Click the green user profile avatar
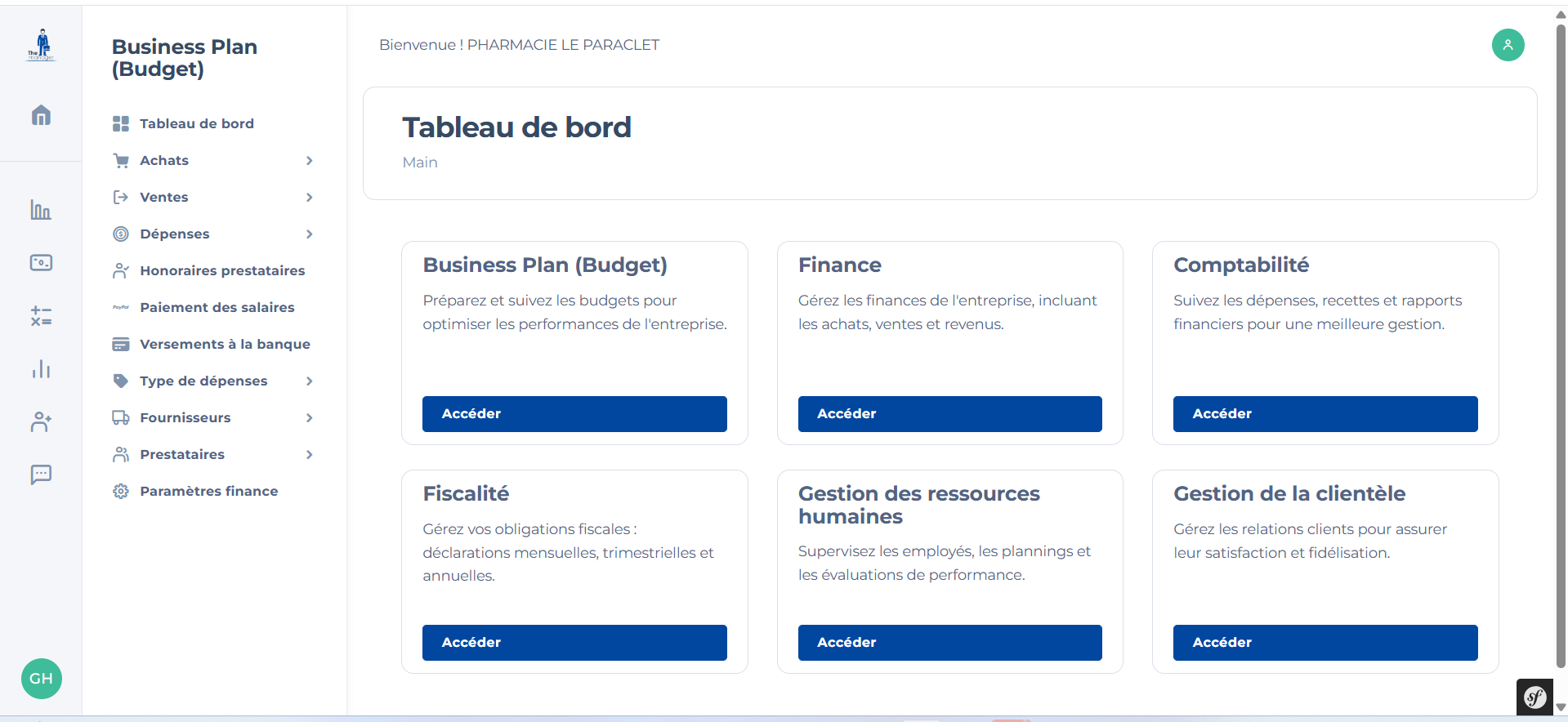The width and height of the screenshot is (1568, 722). pyautogui.click(x=1508, y=45)
